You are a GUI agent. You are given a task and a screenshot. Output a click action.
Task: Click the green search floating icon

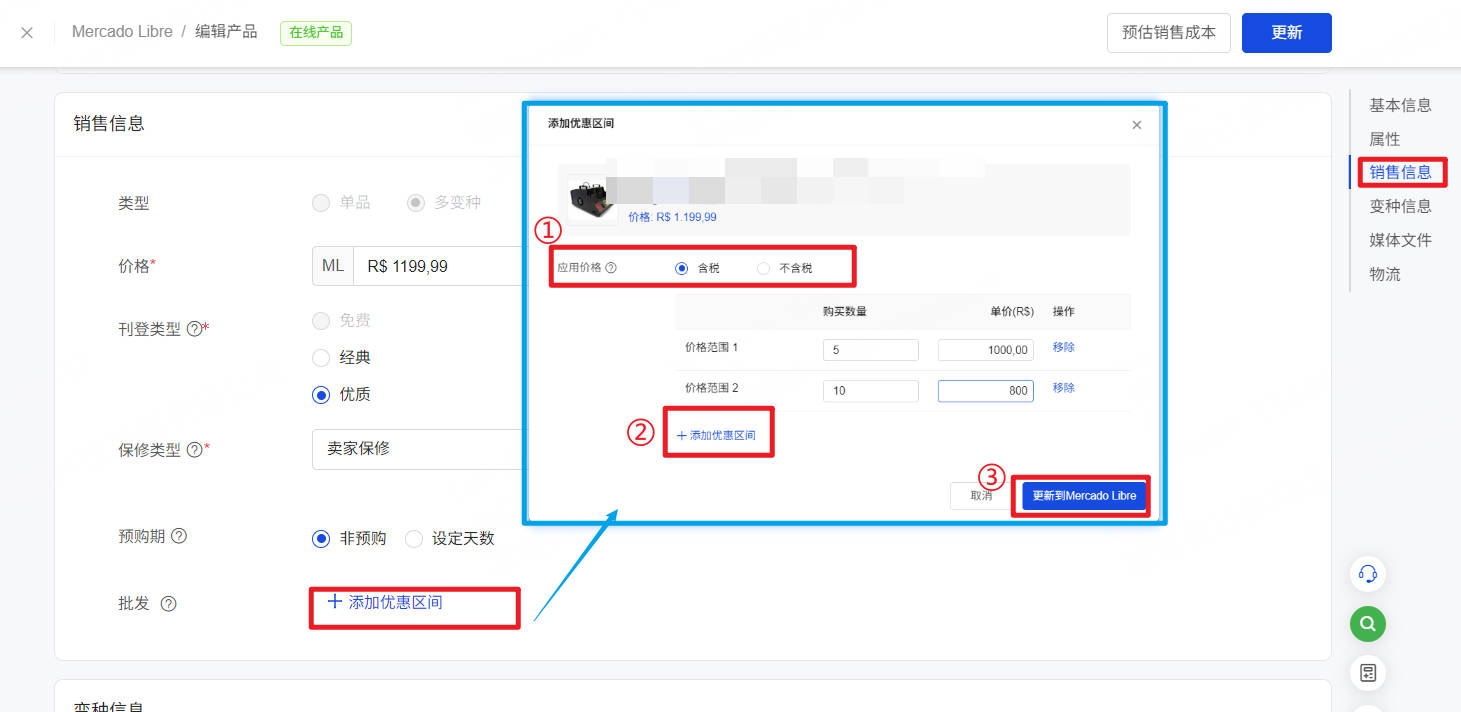coord(1368,624)
